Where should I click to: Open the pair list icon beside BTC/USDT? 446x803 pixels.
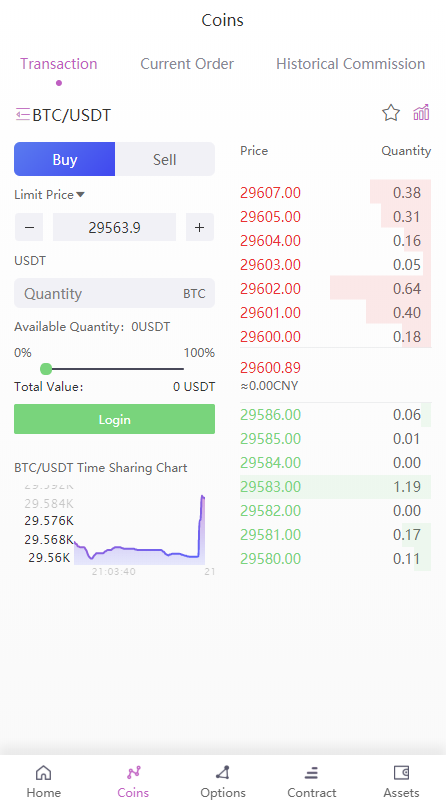point(23,114)
